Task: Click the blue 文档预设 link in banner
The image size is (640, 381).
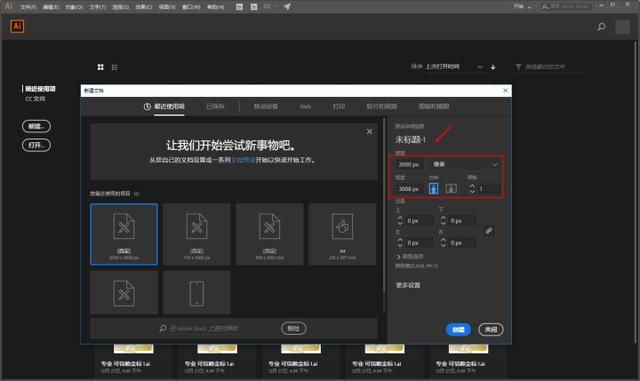Action: pos(243,160)
